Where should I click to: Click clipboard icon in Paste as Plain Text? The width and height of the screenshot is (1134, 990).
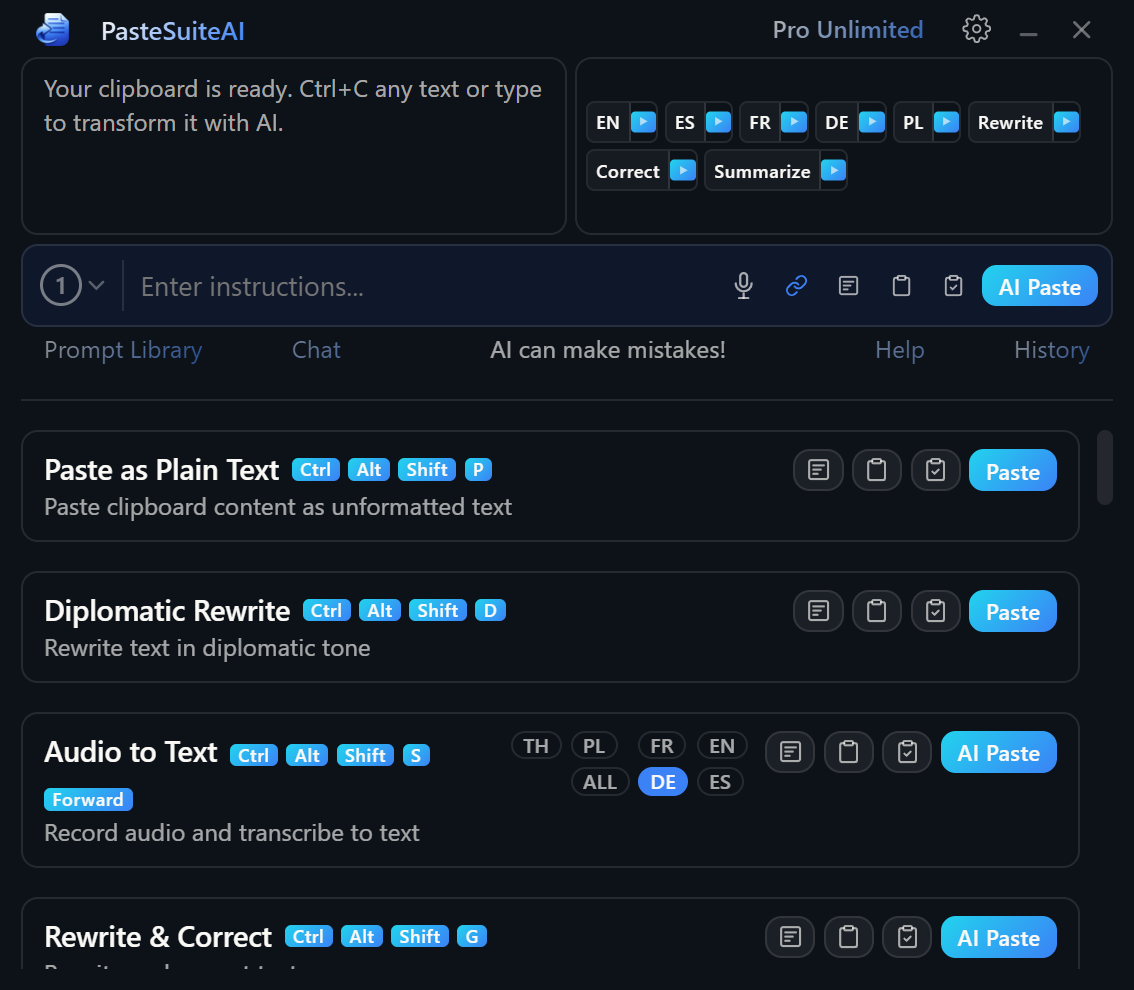[x=877, y=470]
